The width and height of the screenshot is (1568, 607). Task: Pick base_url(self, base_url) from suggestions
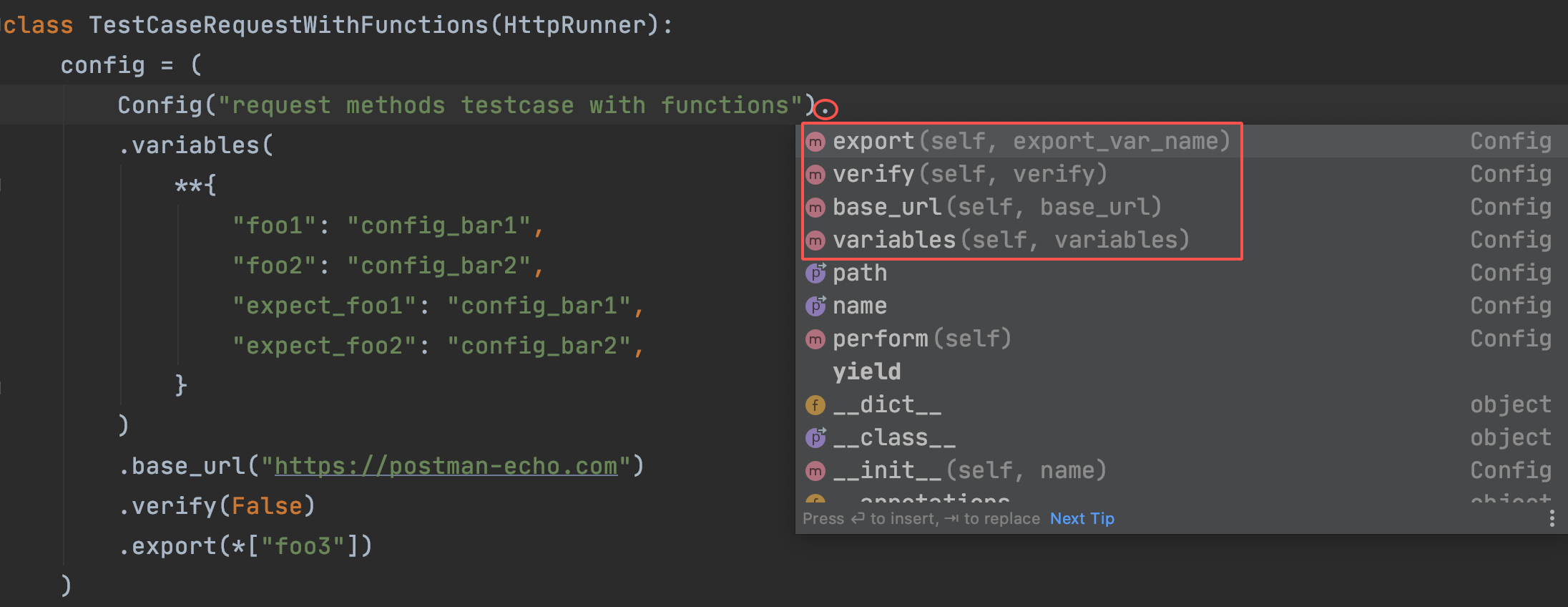[1181, 208]
